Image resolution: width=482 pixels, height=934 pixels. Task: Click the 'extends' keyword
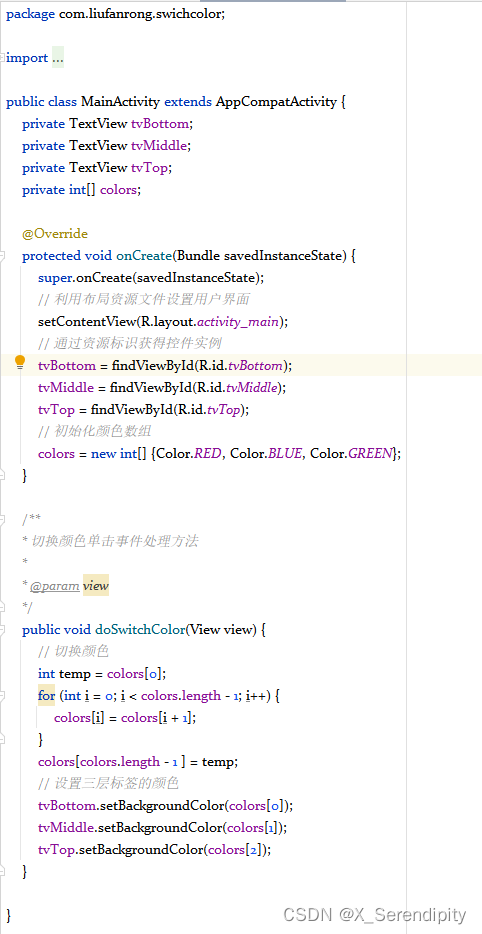click(x=188, y=102)
